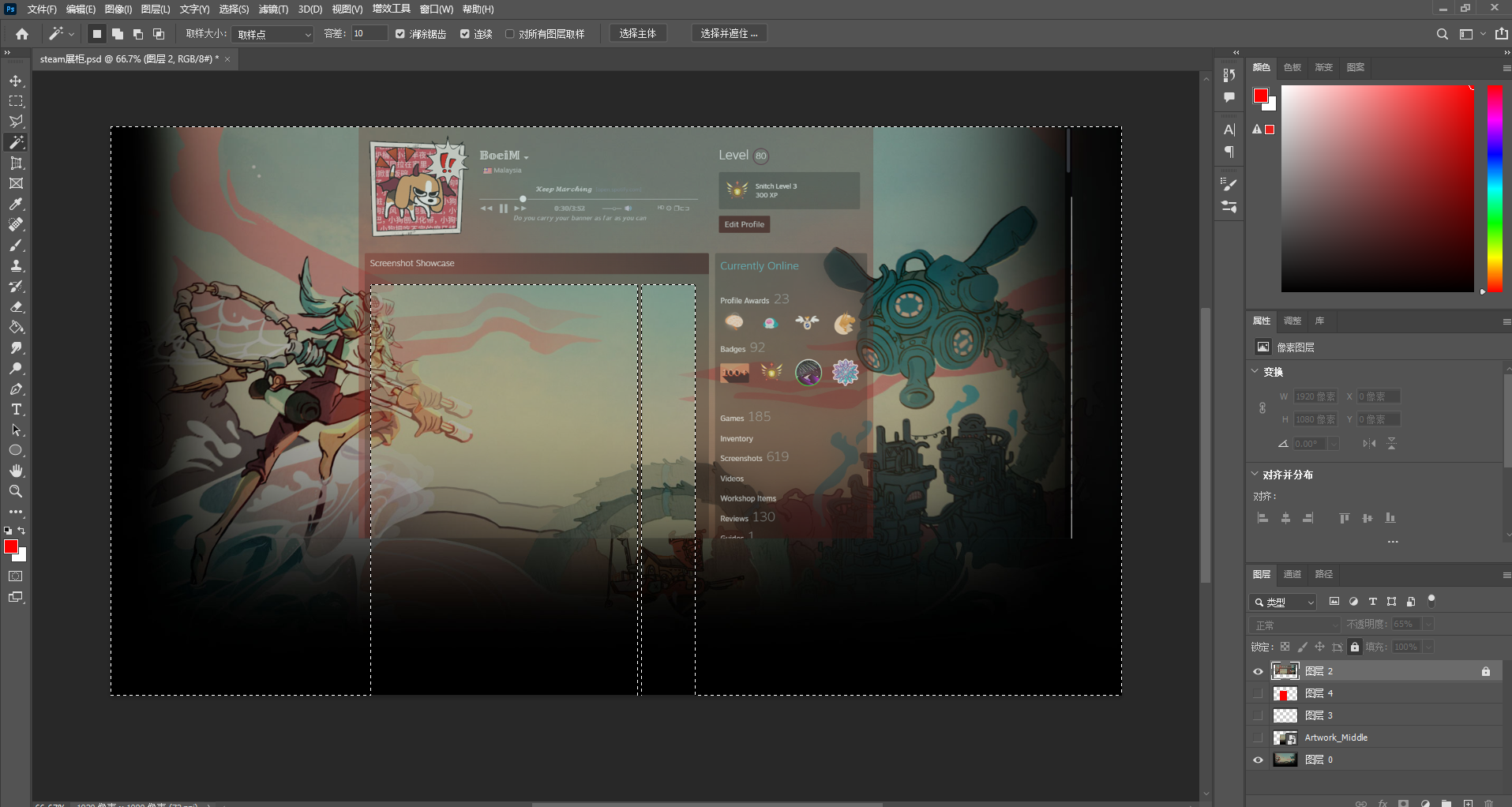Select the Move tool
This screenshot has width=1512, height=807.
(16, 81)
